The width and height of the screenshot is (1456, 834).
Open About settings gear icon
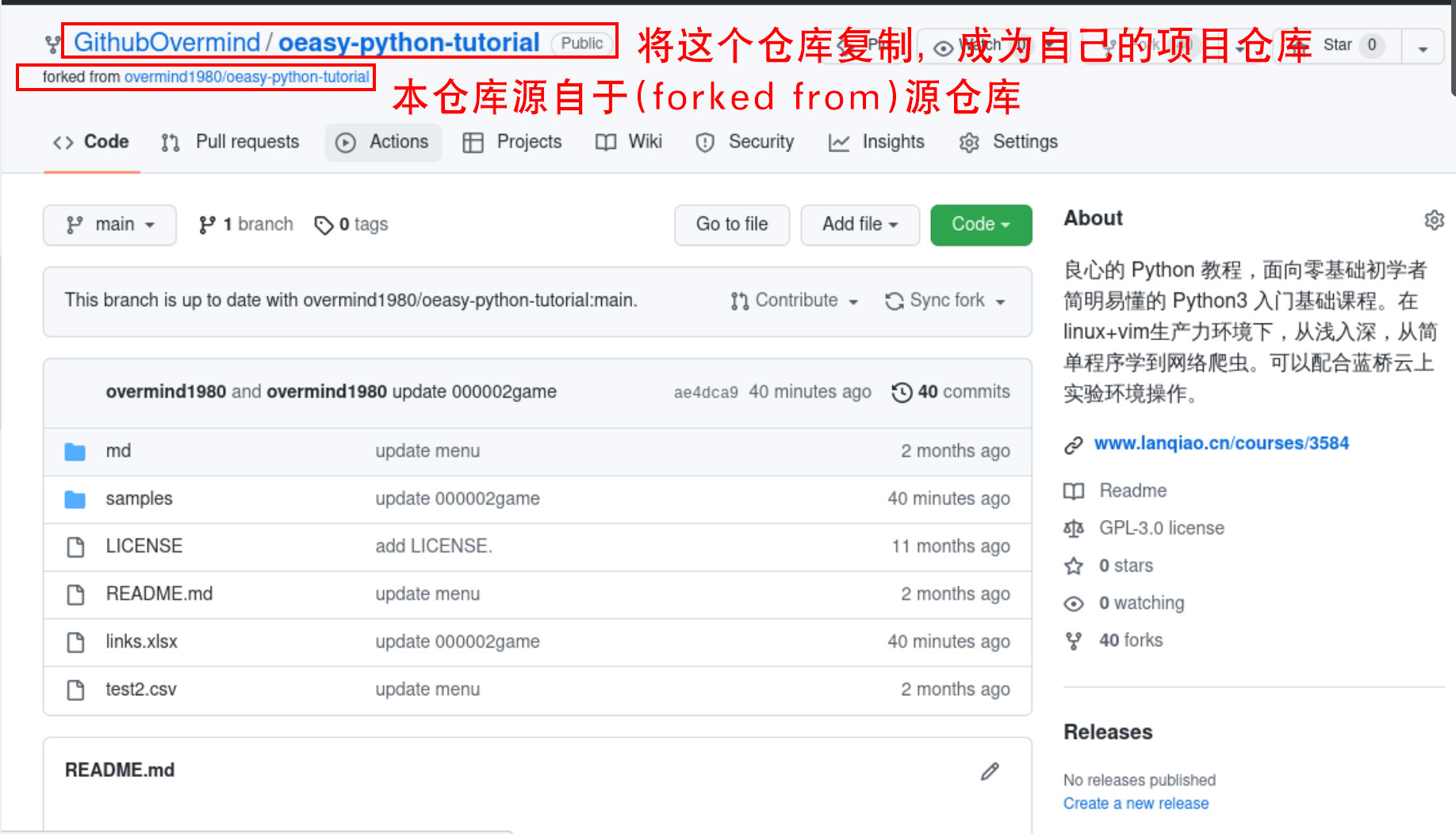click(1434, 220)
